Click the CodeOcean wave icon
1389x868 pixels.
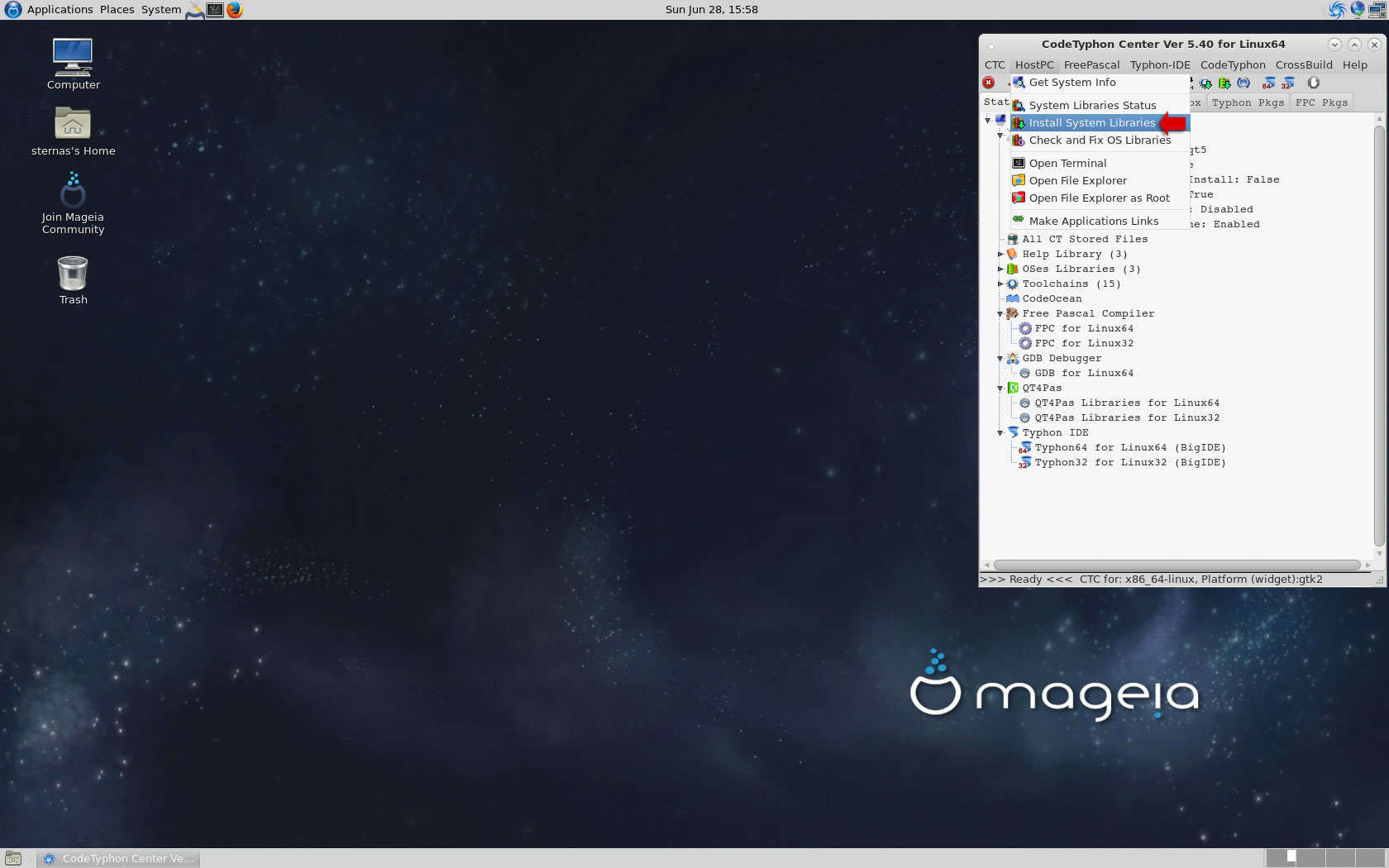[x=1013, y=298]
